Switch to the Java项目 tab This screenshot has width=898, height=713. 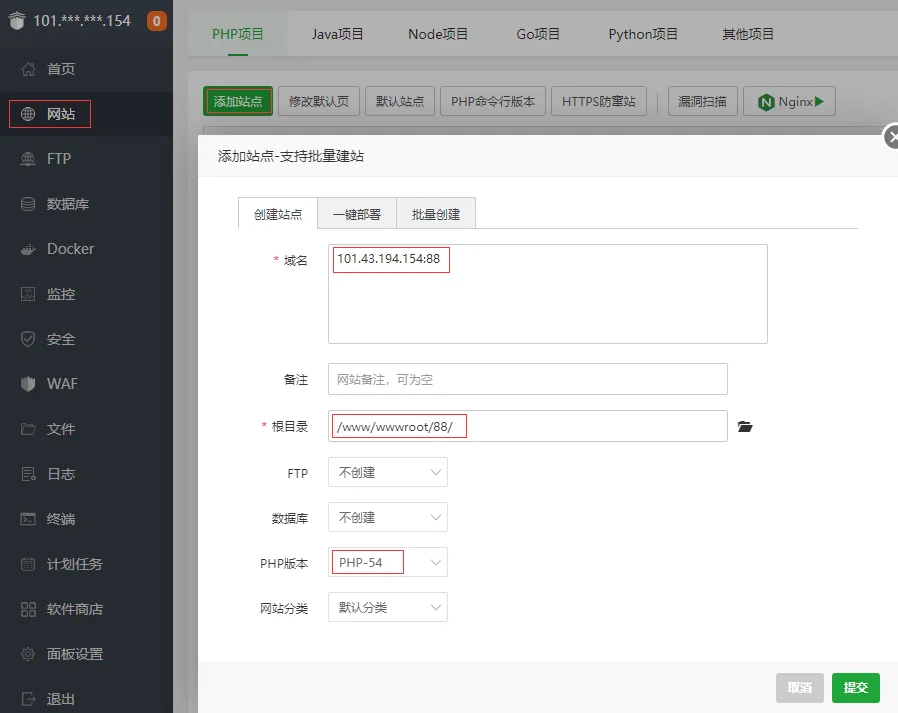[x=337, y=34]
